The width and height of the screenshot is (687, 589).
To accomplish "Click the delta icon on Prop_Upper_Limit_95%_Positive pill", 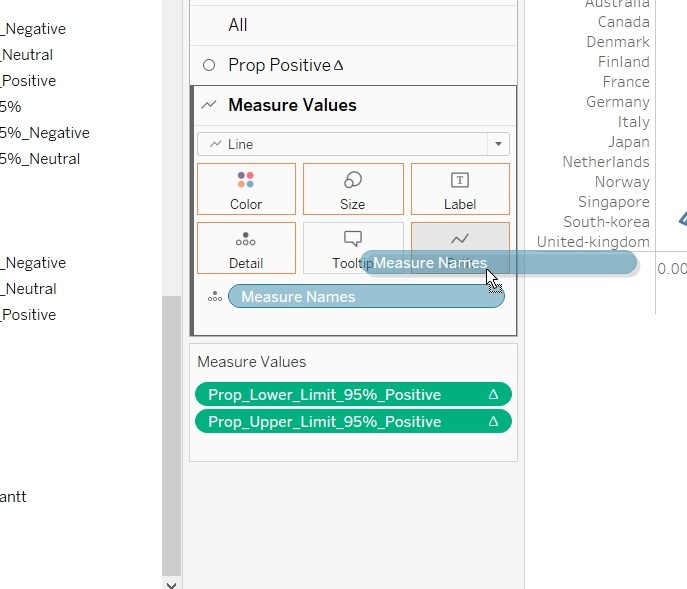I will click(493, 422).
